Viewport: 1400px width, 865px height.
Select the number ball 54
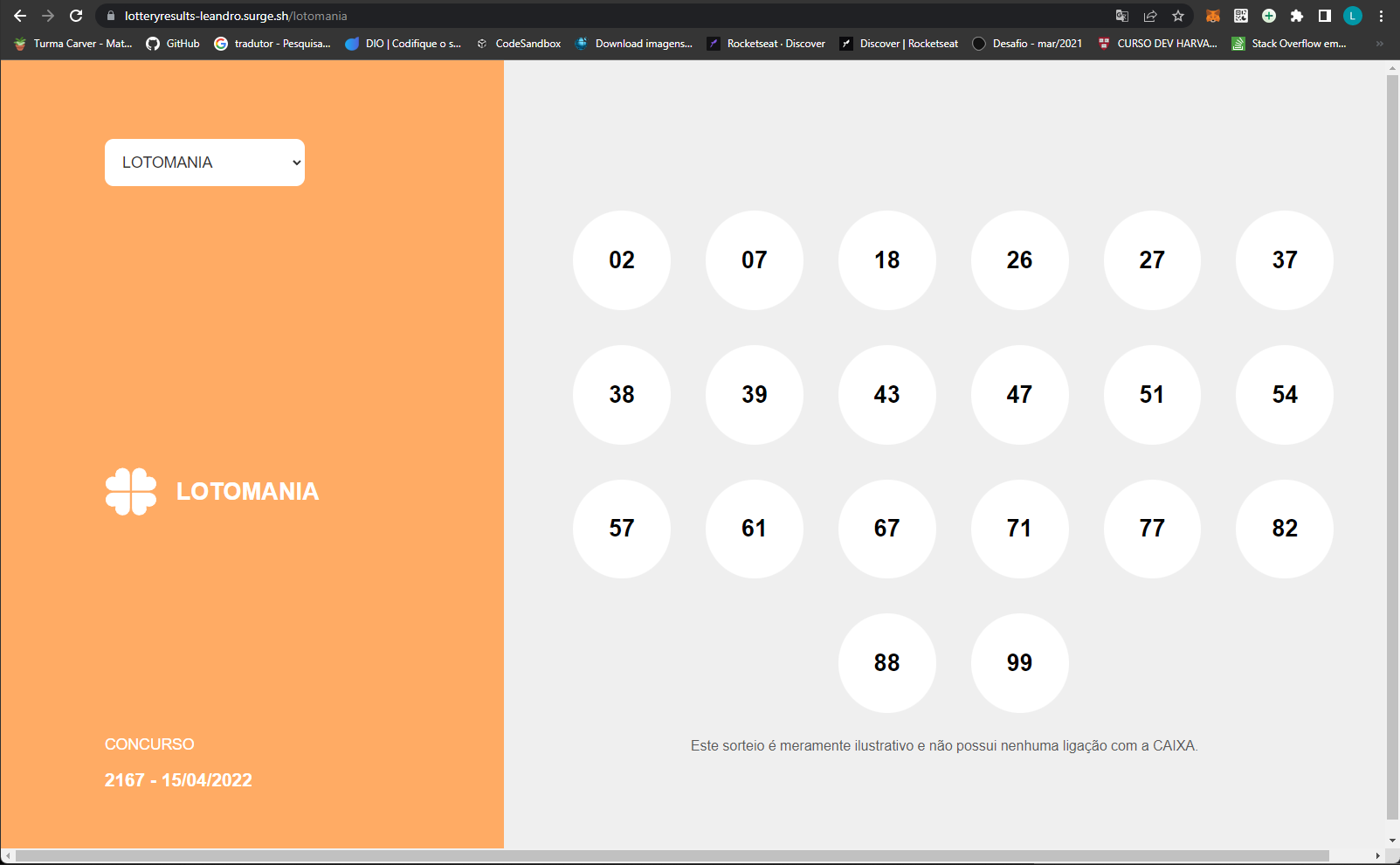pyautogui.click(x=1285, y=395)
